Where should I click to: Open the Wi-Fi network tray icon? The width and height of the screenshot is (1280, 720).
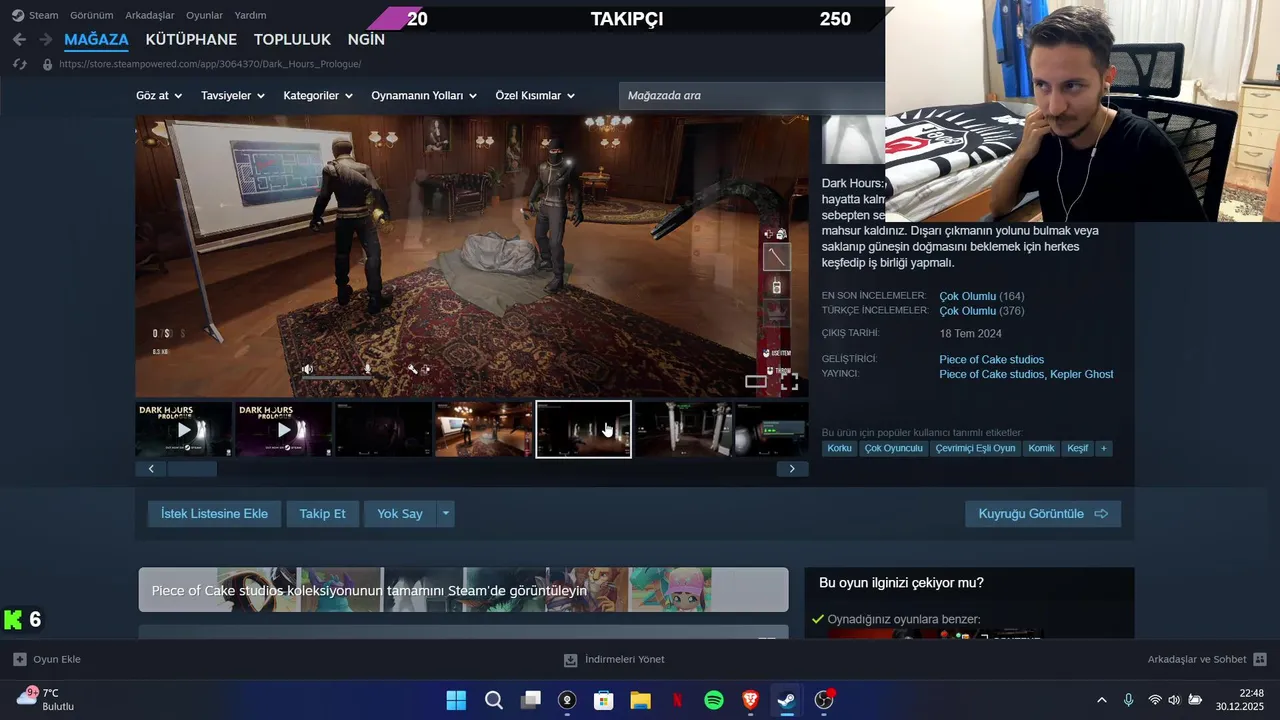click(1155, 700)
